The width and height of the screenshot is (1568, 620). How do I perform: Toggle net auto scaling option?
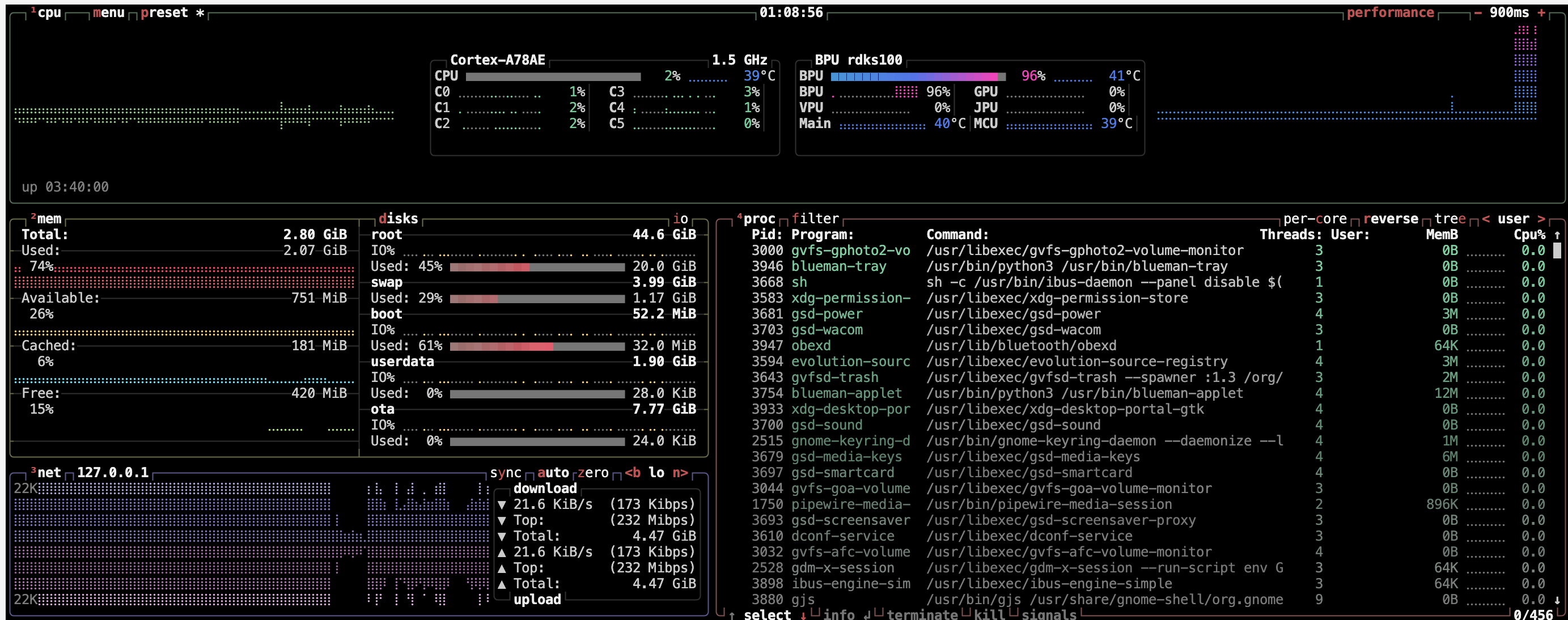point(553,473)
